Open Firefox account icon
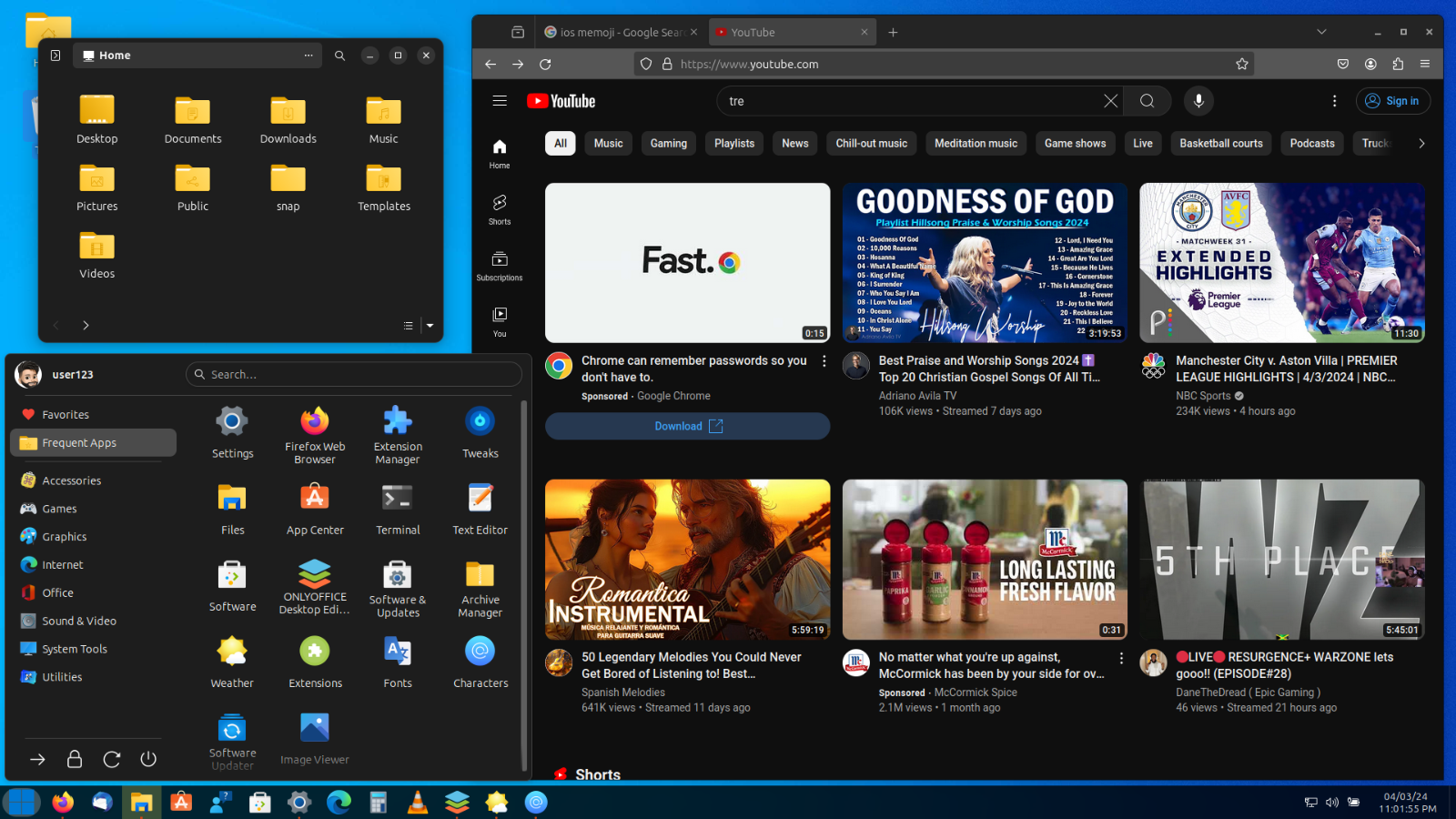The width and height of the screenshot is (1456, 819). [1370, 64]
